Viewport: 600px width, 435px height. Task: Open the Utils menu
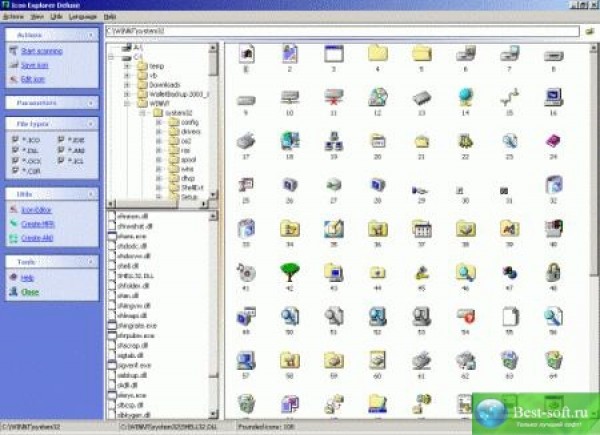(56, 17)
